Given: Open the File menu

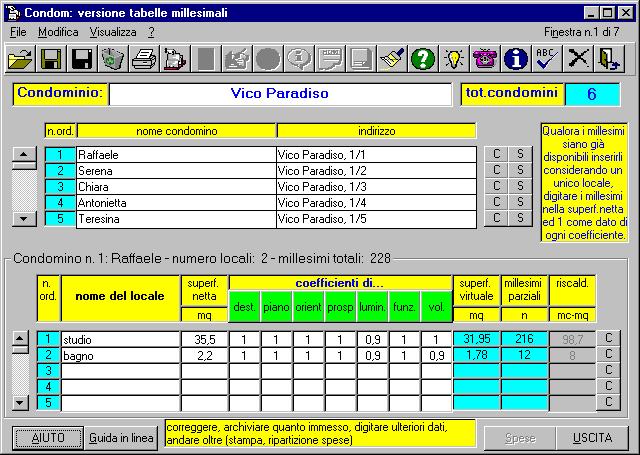Looking at the screenshot, I should [x=18, y=32].
